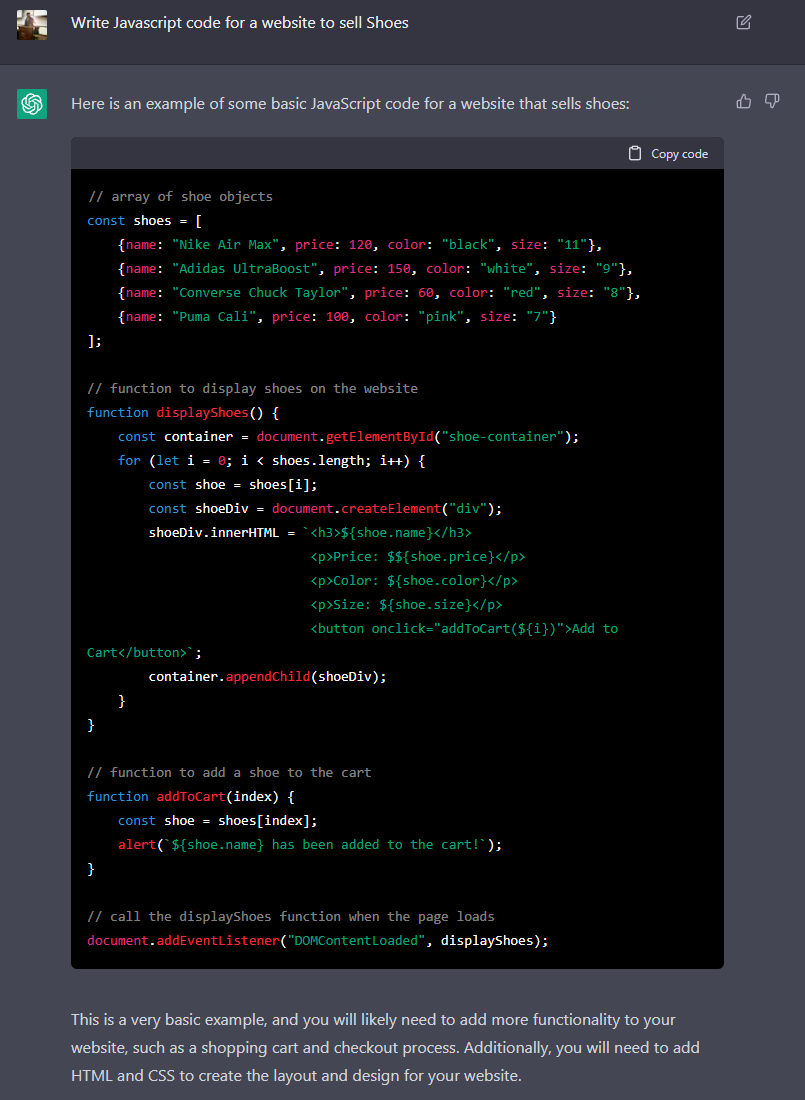Click the user profile avatar thumbnail
This screenshot has width=805, height=1100.
coord(32,25)
